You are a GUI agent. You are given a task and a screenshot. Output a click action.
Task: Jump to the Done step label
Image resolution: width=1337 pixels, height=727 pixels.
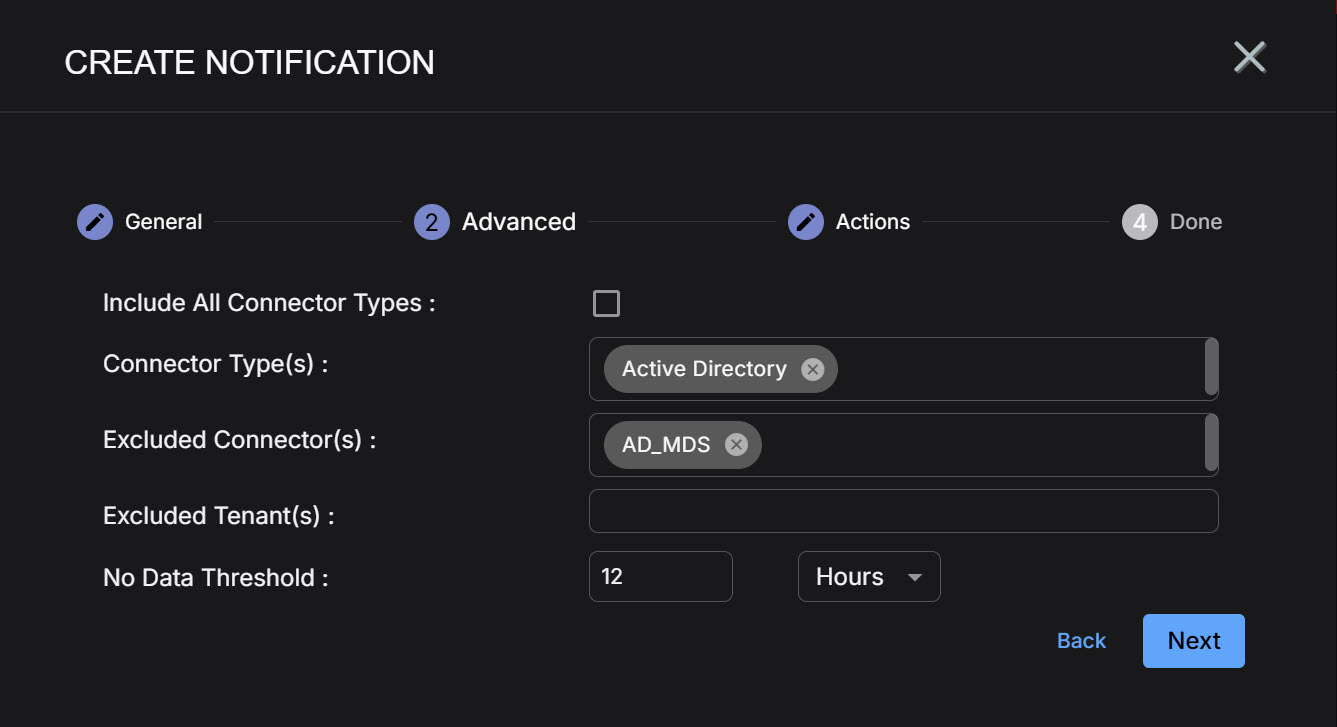click(1195, 222)
